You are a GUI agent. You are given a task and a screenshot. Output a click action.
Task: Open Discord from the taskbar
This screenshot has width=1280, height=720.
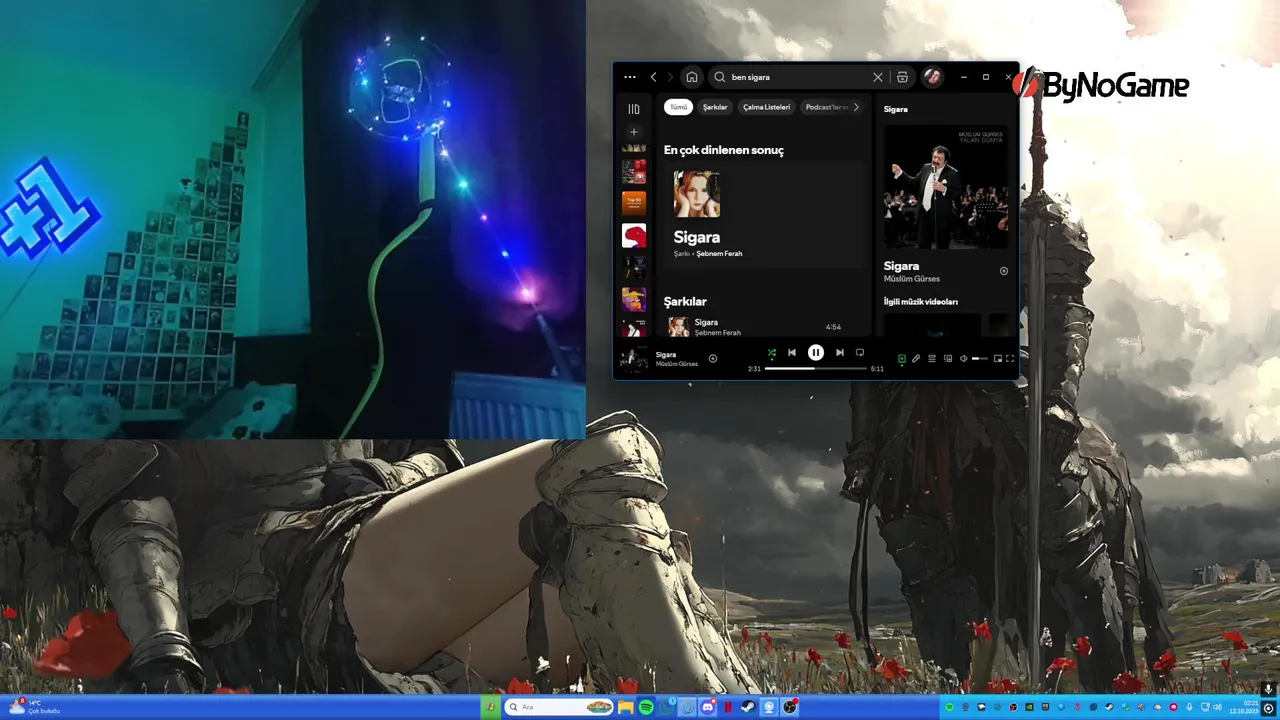point(709,707)
